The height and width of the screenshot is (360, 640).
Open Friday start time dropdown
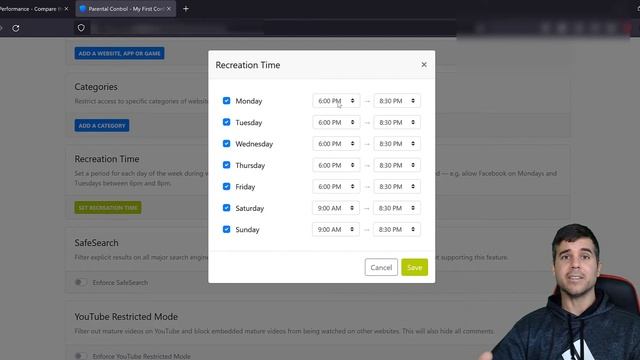[x=336, y=187]
